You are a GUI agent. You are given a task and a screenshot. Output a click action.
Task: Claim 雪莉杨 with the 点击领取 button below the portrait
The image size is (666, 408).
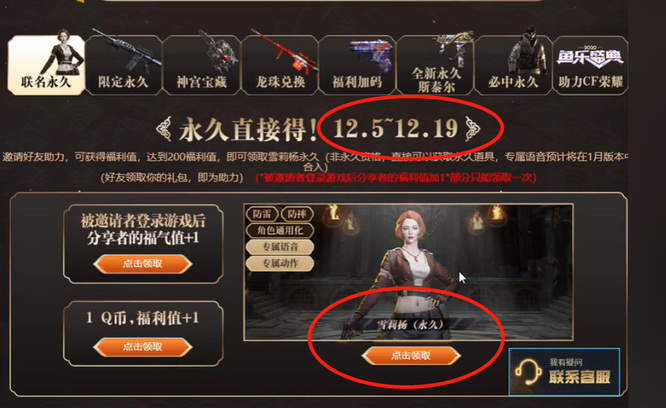click(x=411, y=355)
